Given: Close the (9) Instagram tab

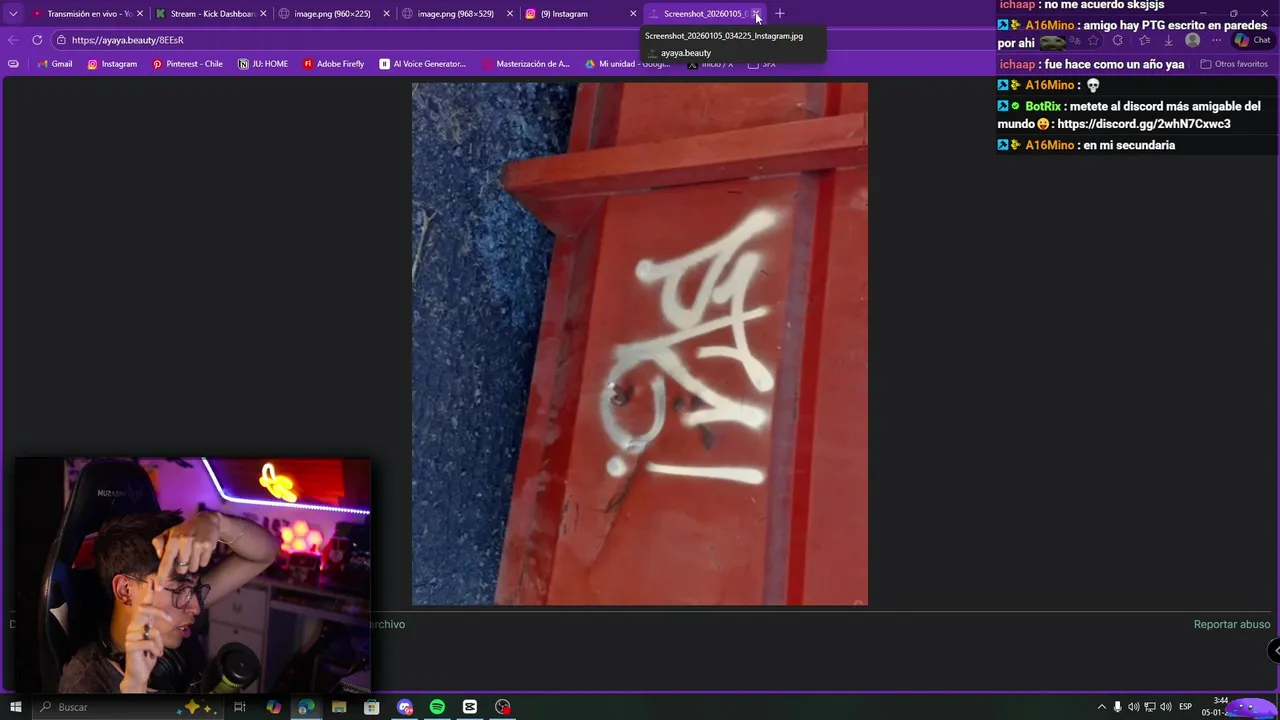Looking at the screenshot, I should (633, 14).
